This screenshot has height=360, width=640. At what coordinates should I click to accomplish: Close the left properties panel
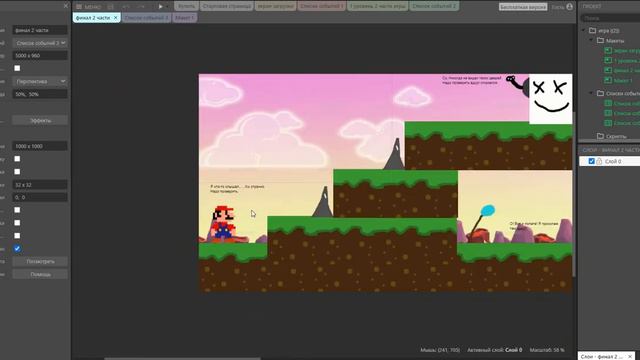pyautogui.click(x=66, y=6)
